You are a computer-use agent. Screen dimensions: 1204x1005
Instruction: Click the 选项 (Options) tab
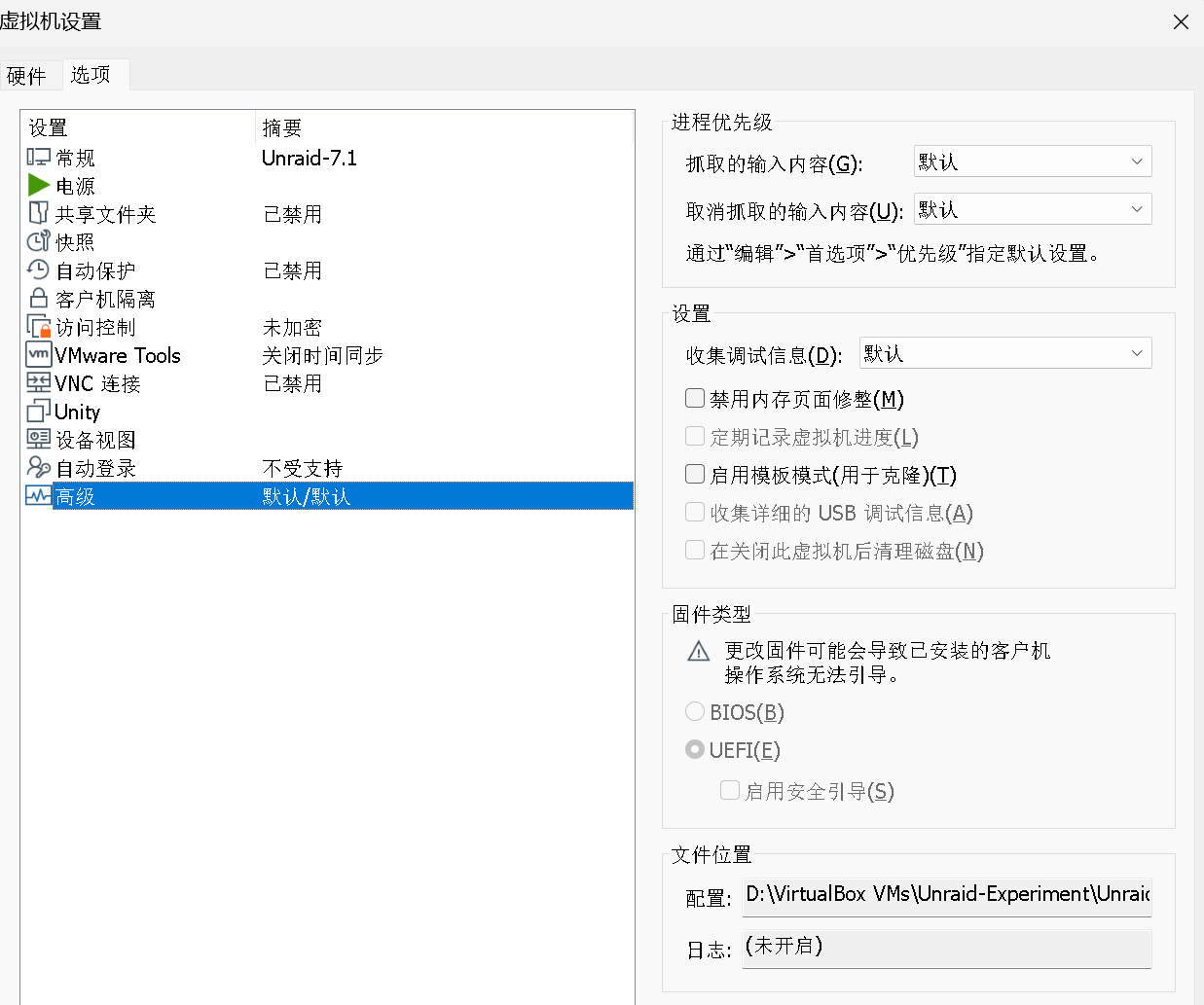pos(91,75)
